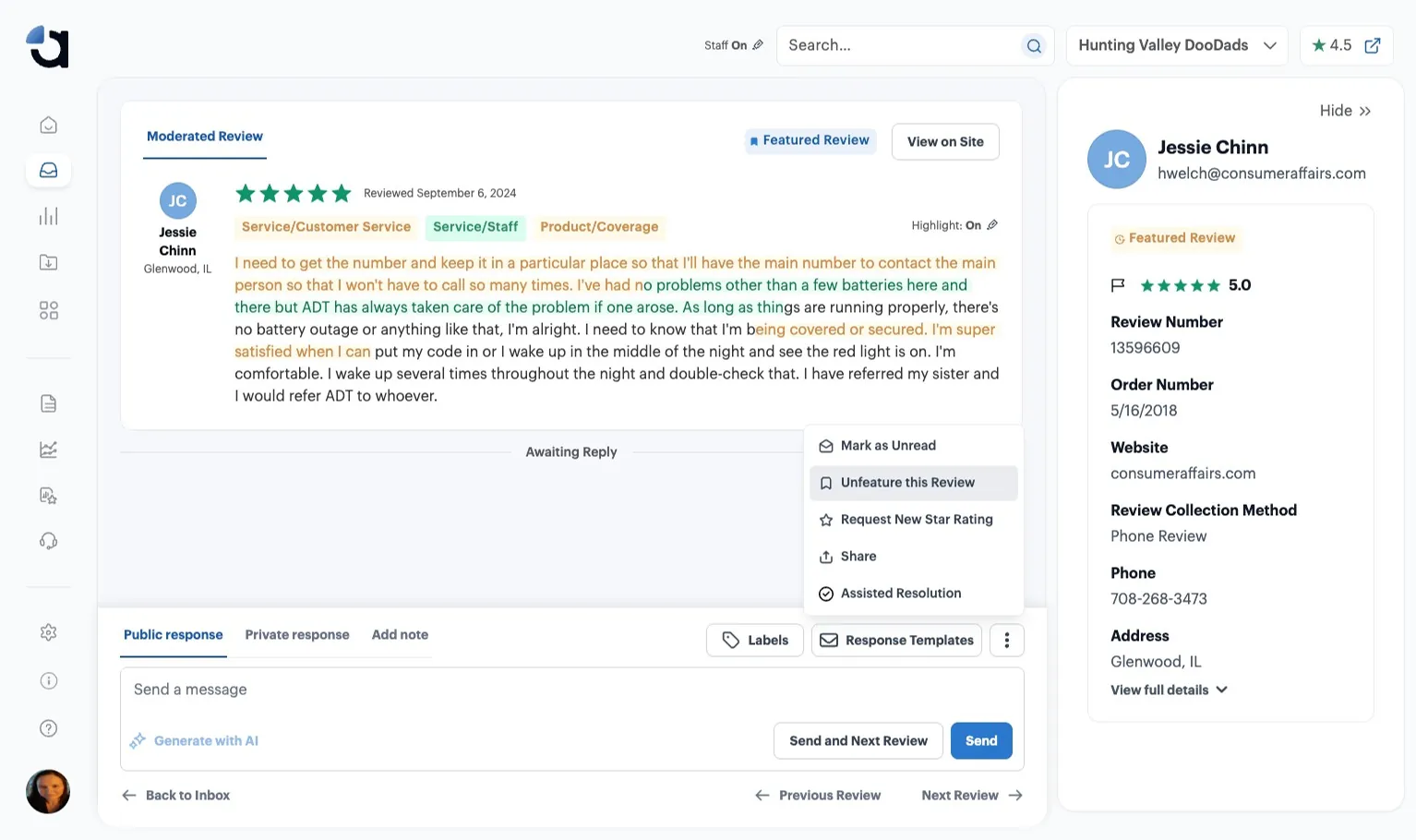The width and height of the screenshot is (1416, 840).
Task: Open the apps grid sidebar icon
Action: tap(49, 310)
